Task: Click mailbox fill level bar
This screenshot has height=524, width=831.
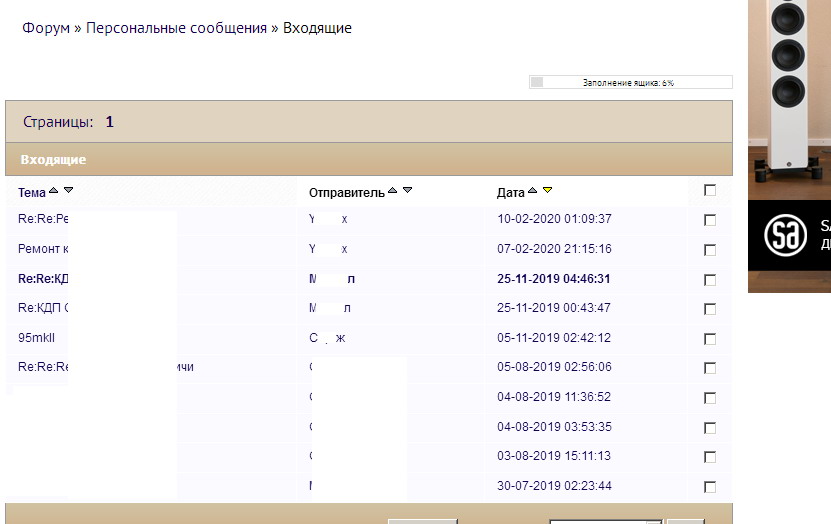Action: point(630,83)
